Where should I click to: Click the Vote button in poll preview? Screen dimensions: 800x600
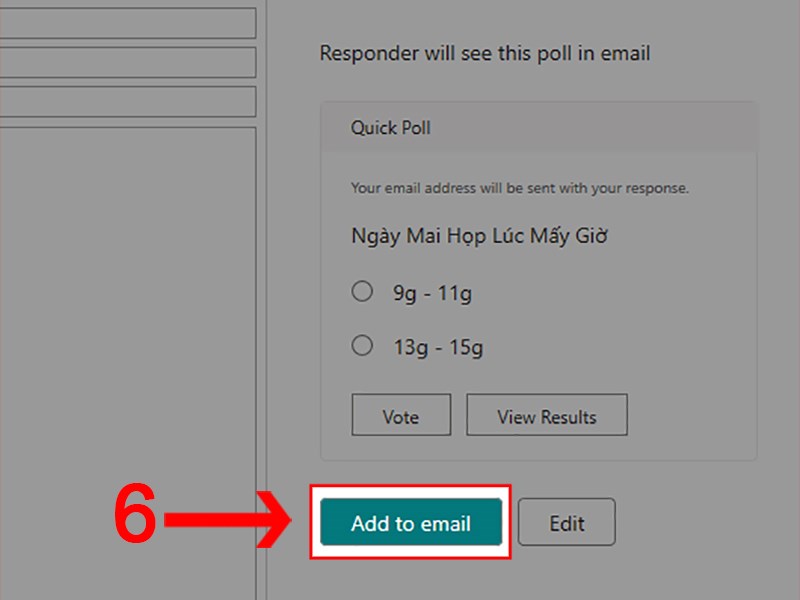click(x=401, y=415)
